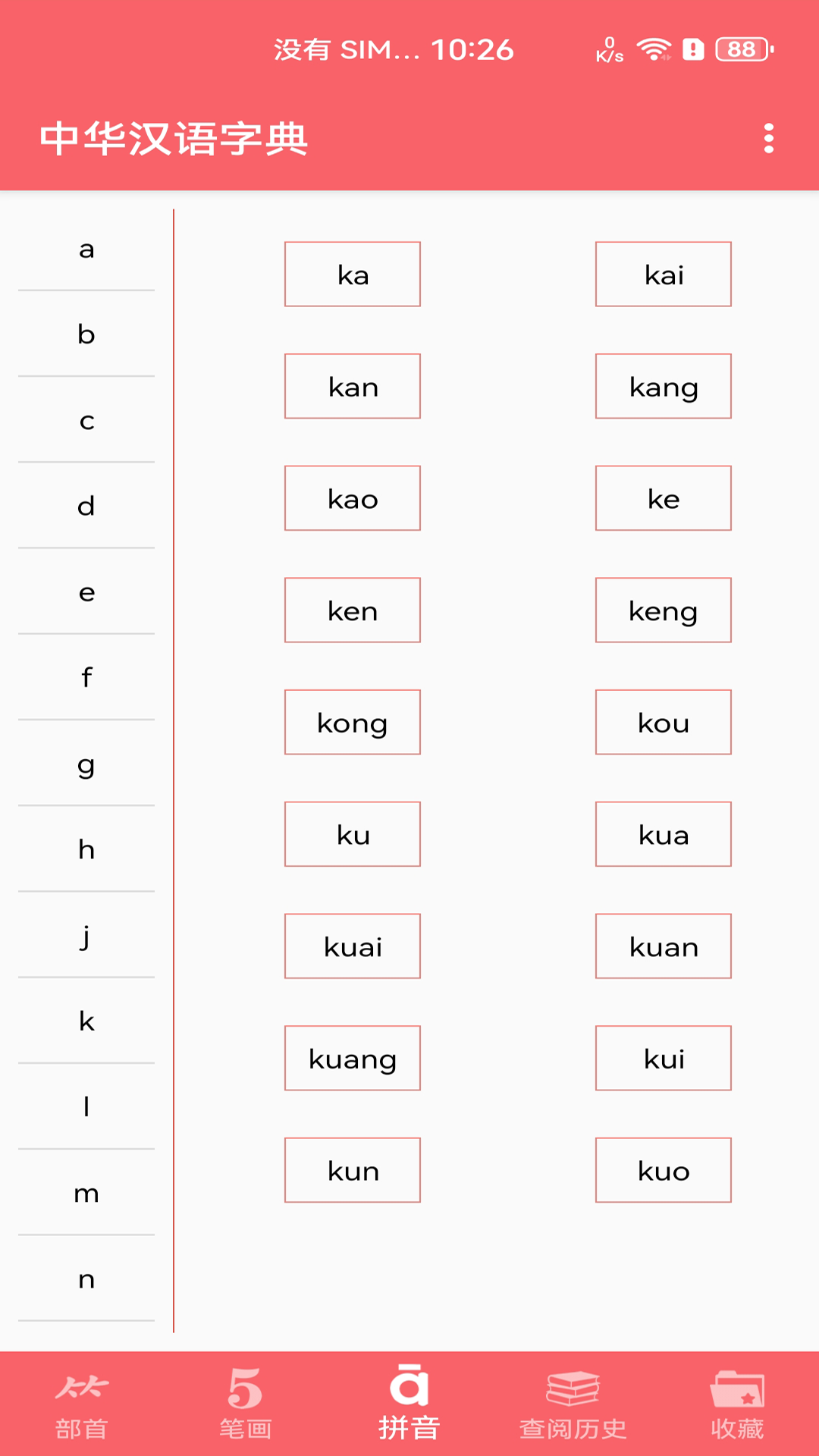Open the keng syllable list
Image resolution: width=819 pixels, height=1456 pixels.
pos(663,610)
